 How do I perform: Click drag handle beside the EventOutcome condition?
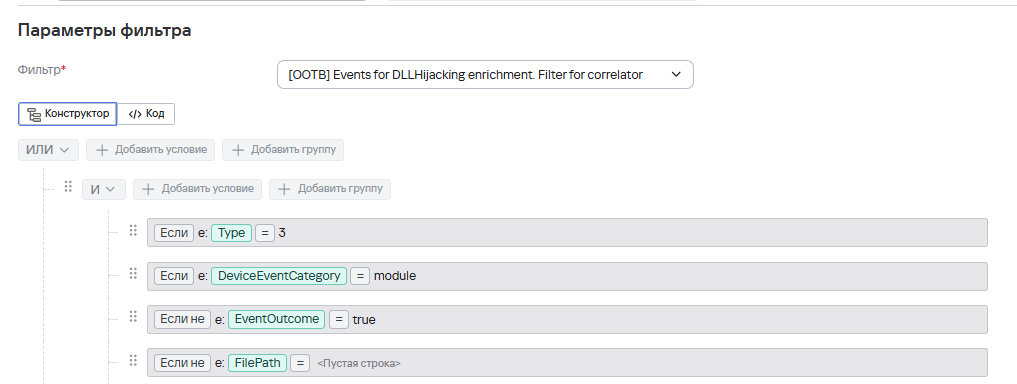[x=133, y=317]
